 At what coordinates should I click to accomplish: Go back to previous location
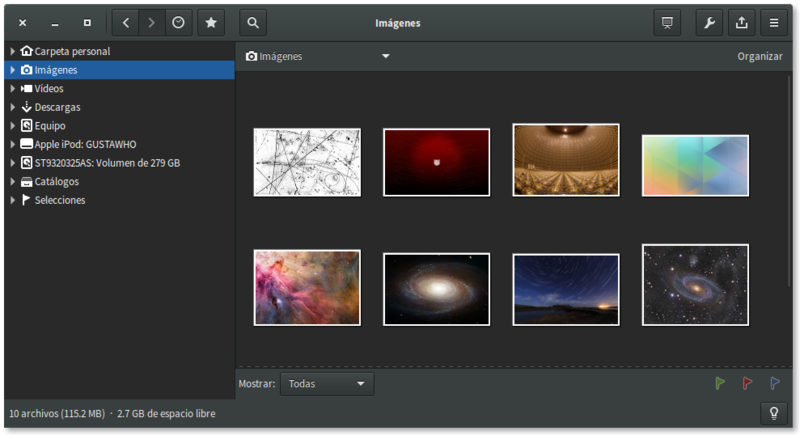(x=126, y=22)
